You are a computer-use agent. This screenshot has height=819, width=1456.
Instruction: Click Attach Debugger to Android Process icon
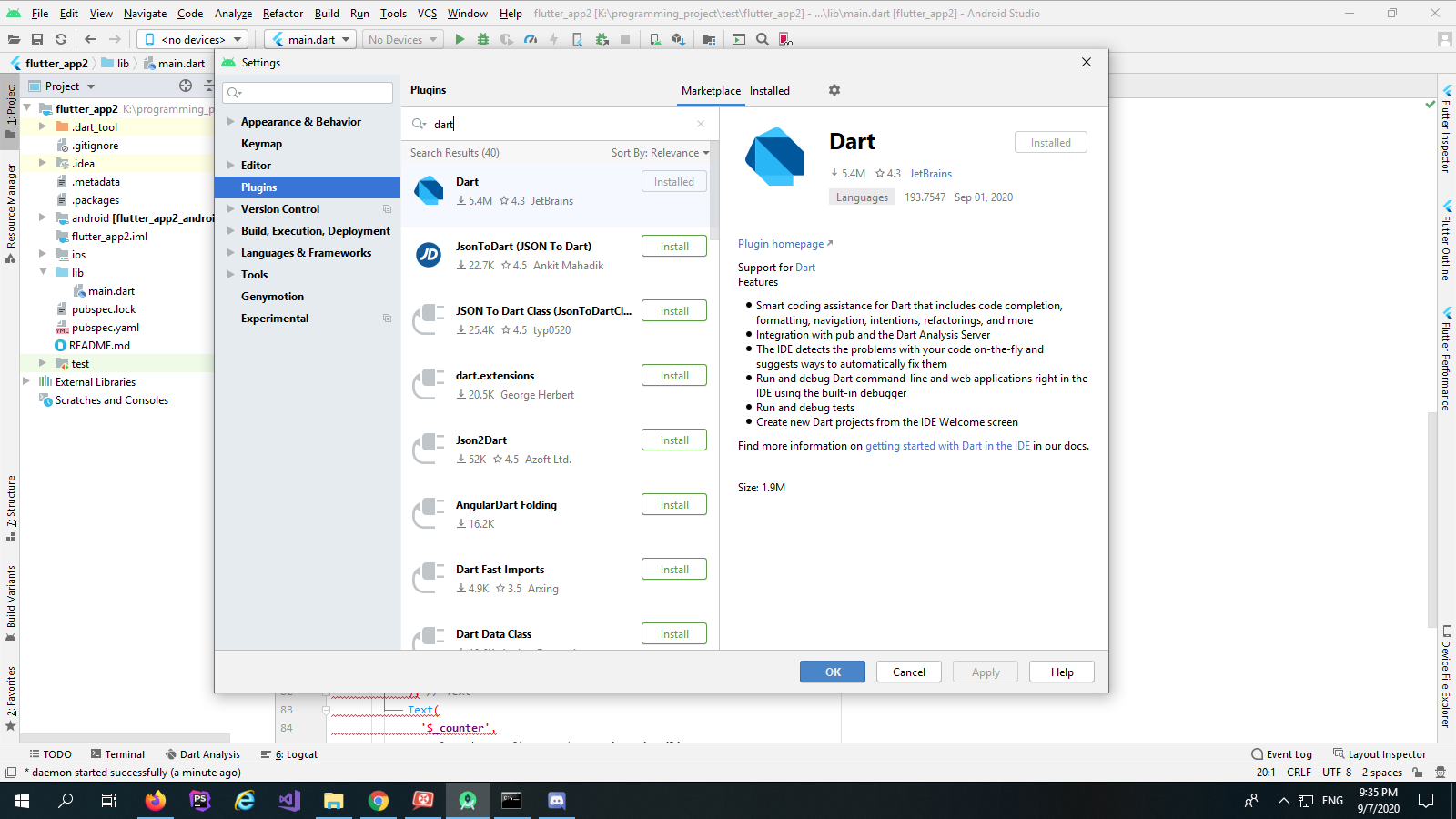point(602,39)
